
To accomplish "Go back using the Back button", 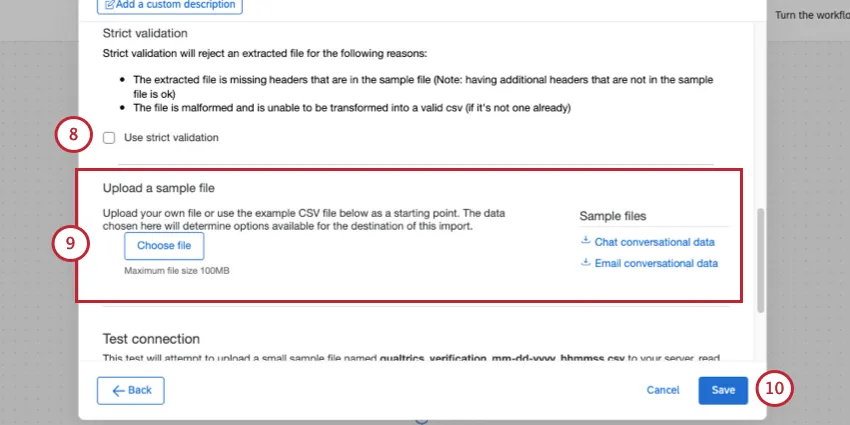I will click(x=131, y=390).
